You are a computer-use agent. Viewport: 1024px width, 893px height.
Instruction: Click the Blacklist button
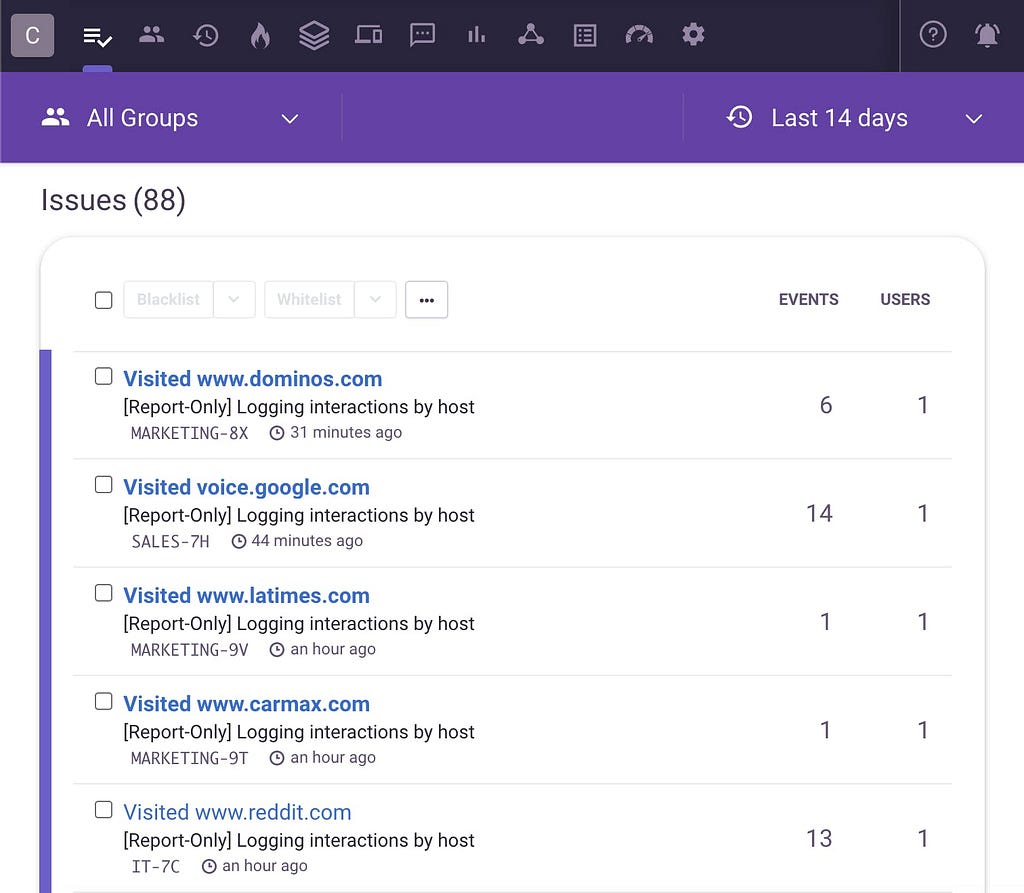click(x=168, y=300)
